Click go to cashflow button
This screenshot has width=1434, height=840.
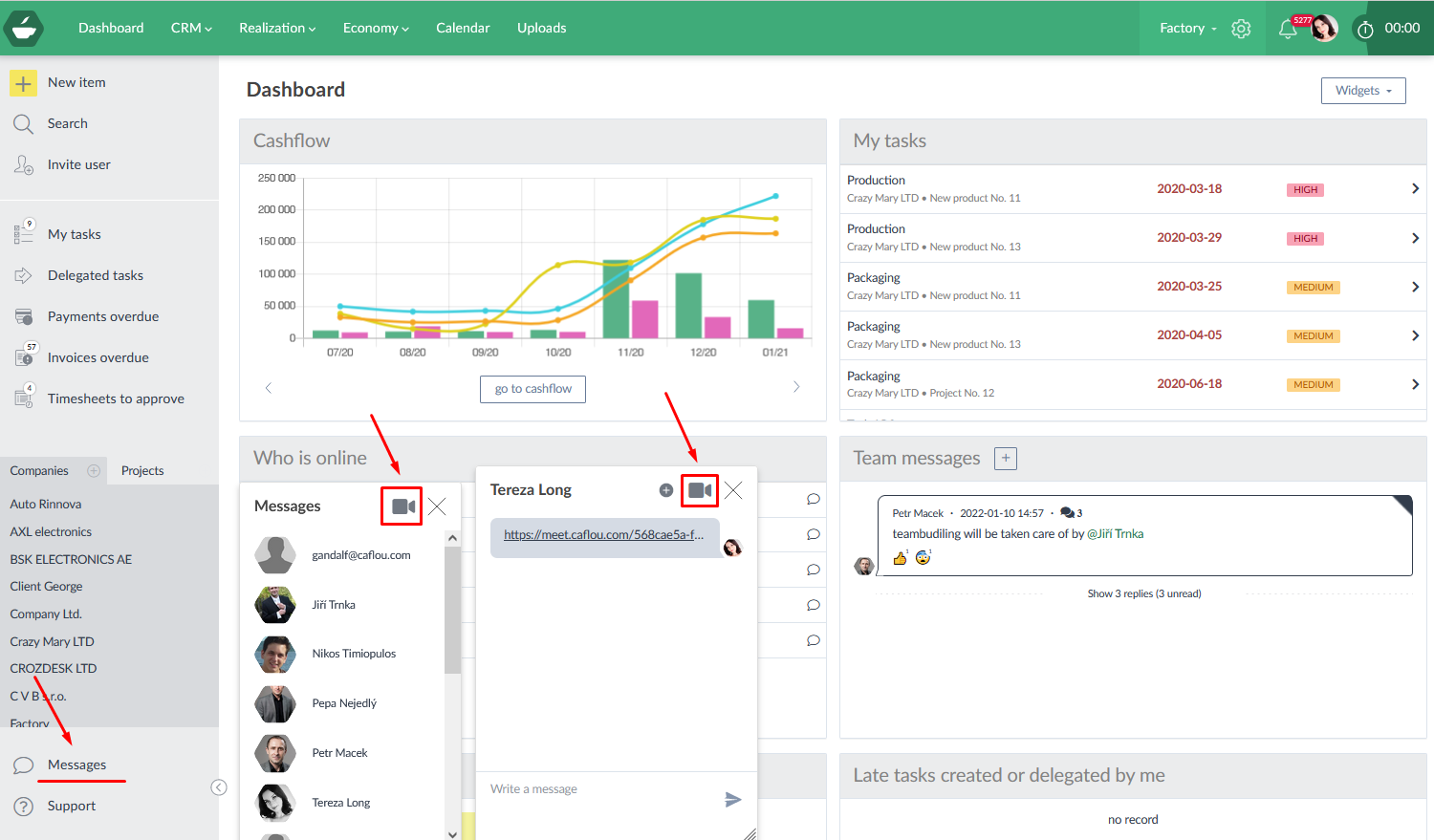pos(532,389)
